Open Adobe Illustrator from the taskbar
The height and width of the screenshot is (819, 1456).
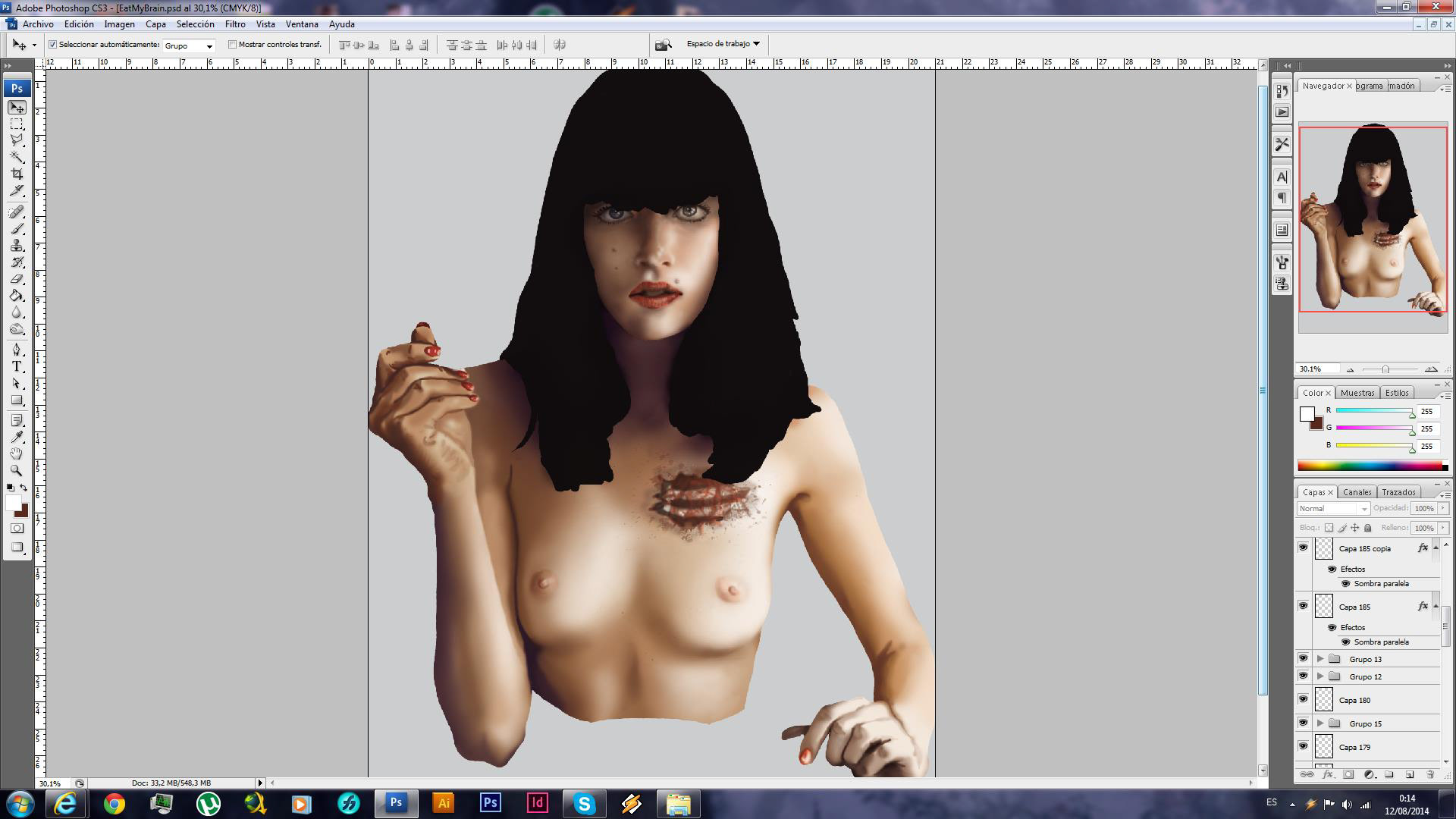pyautogui.click(x=444, y=803)
